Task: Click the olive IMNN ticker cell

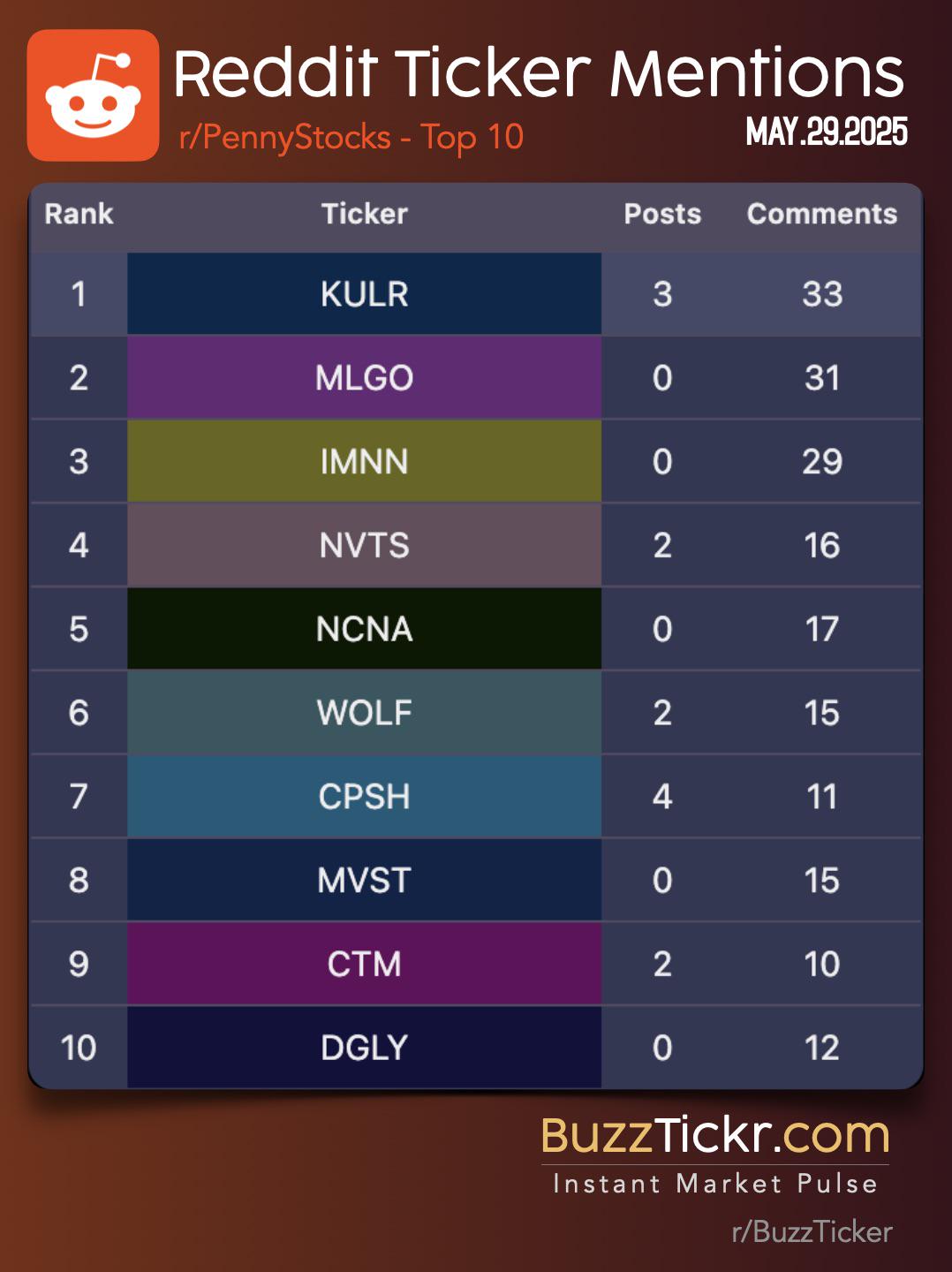Action: (x=364, y=462)
